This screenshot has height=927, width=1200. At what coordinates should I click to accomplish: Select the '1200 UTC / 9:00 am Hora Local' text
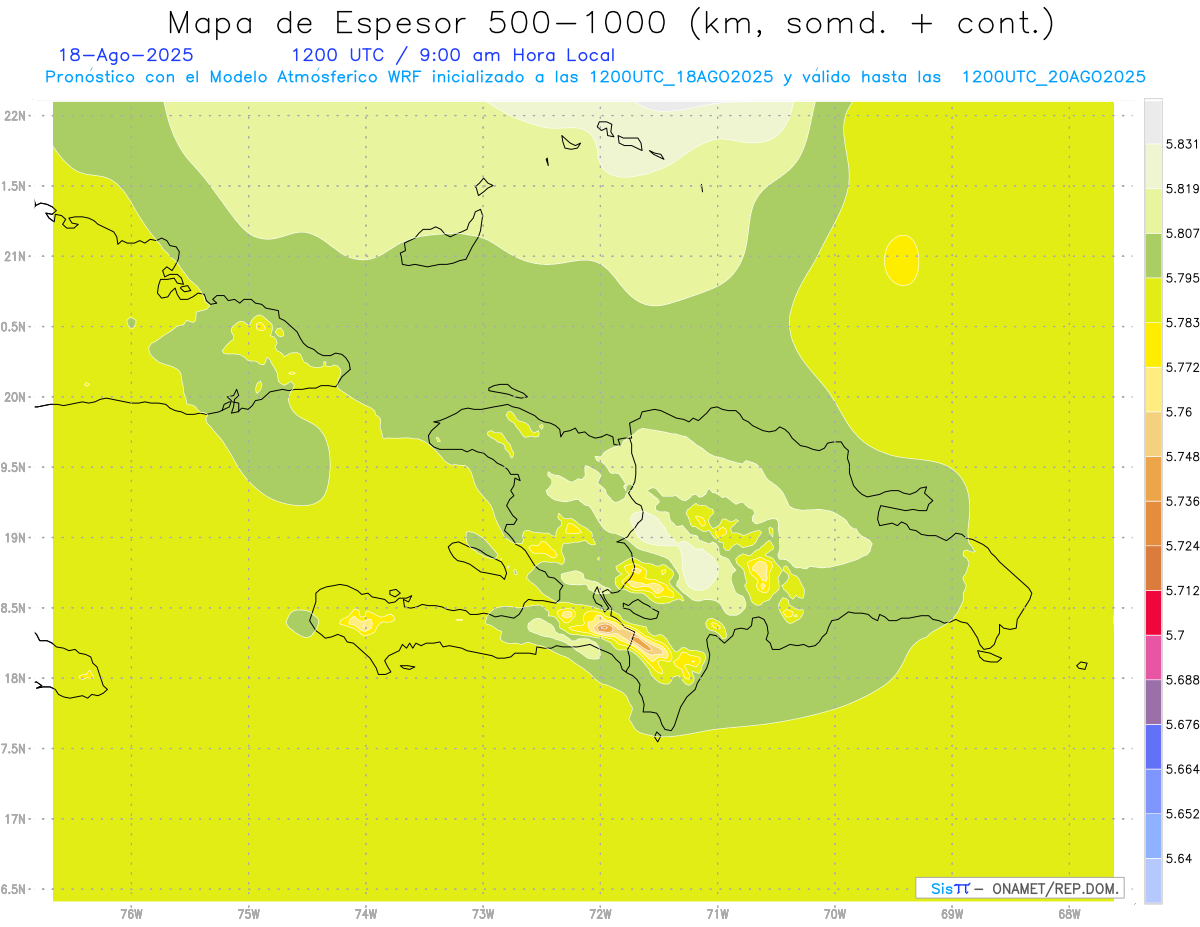click(452, 55)
